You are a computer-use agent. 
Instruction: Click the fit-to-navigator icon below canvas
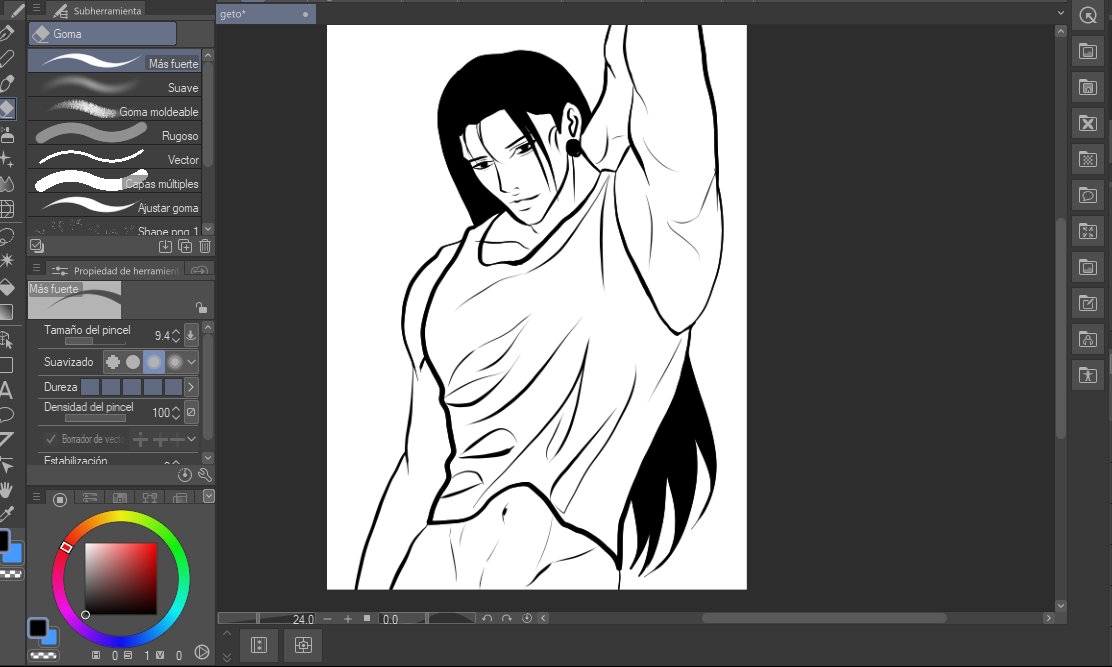point(303,645)
